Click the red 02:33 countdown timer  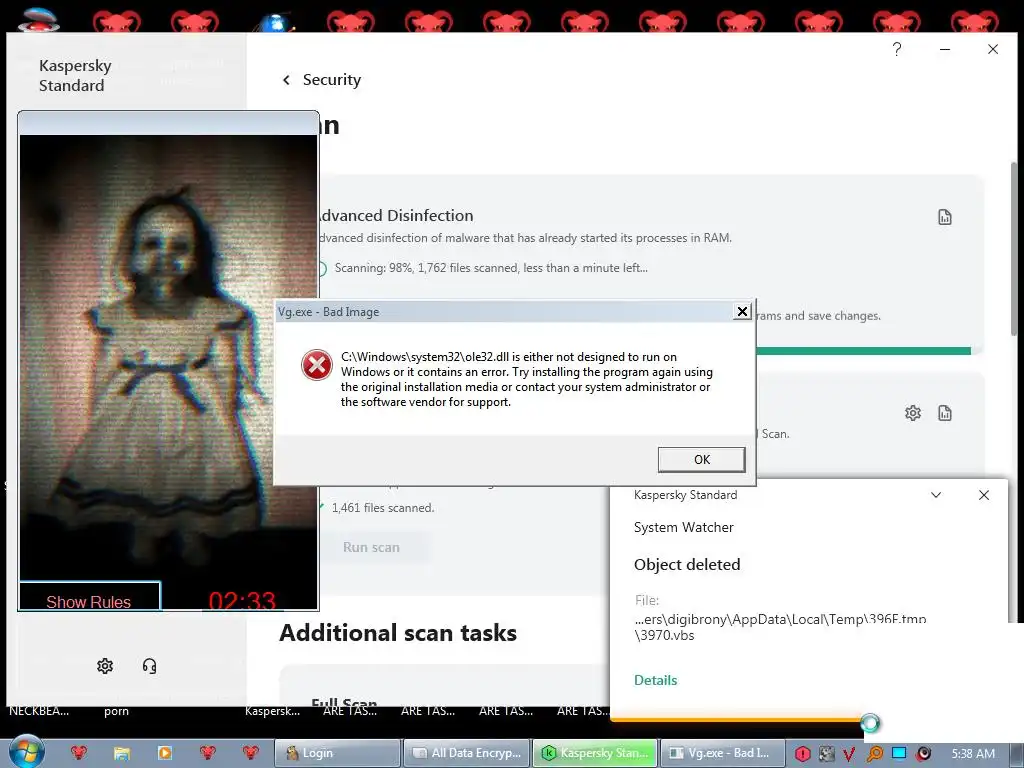click(x=242, y=600)
